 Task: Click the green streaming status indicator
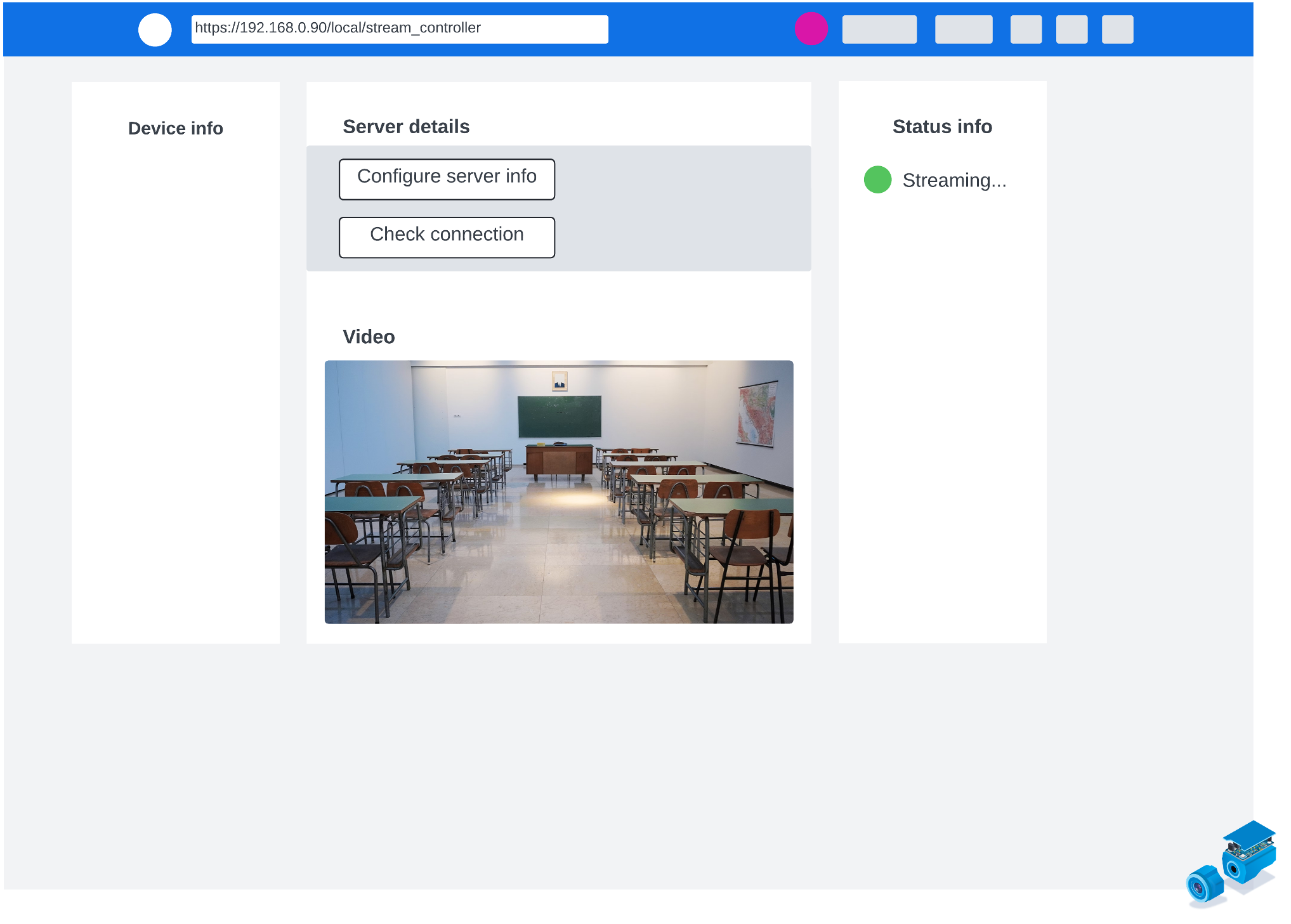pyautogui.click(x=878, y=179)
